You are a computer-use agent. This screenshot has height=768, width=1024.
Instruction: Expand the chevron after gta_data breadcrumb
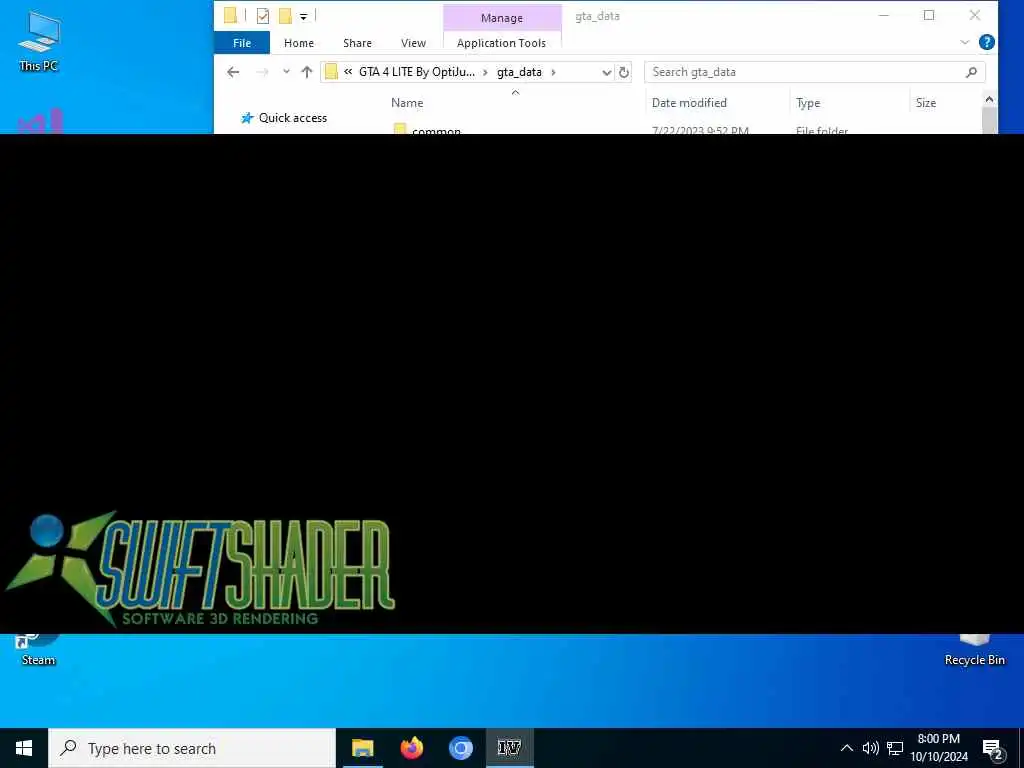point(553,72)
